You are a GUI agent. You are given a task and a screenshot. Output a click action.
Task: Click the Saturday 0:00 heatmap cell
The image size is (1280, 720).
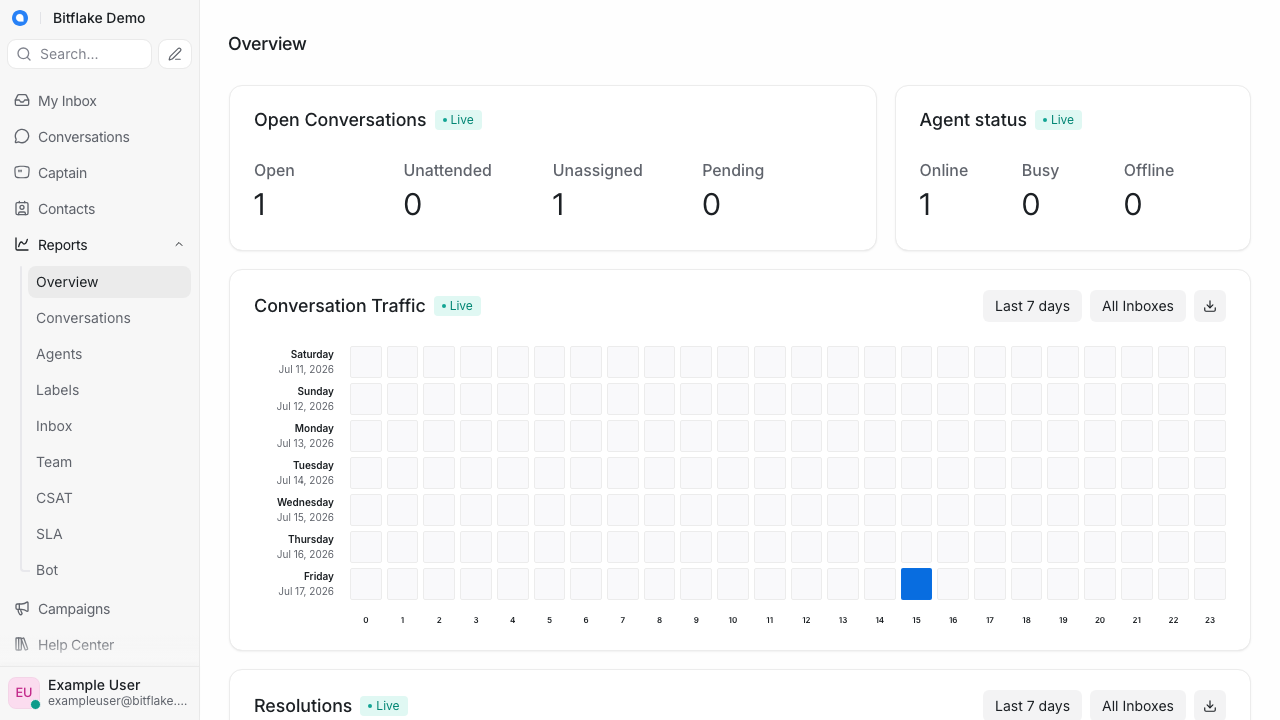click(366, 362)
